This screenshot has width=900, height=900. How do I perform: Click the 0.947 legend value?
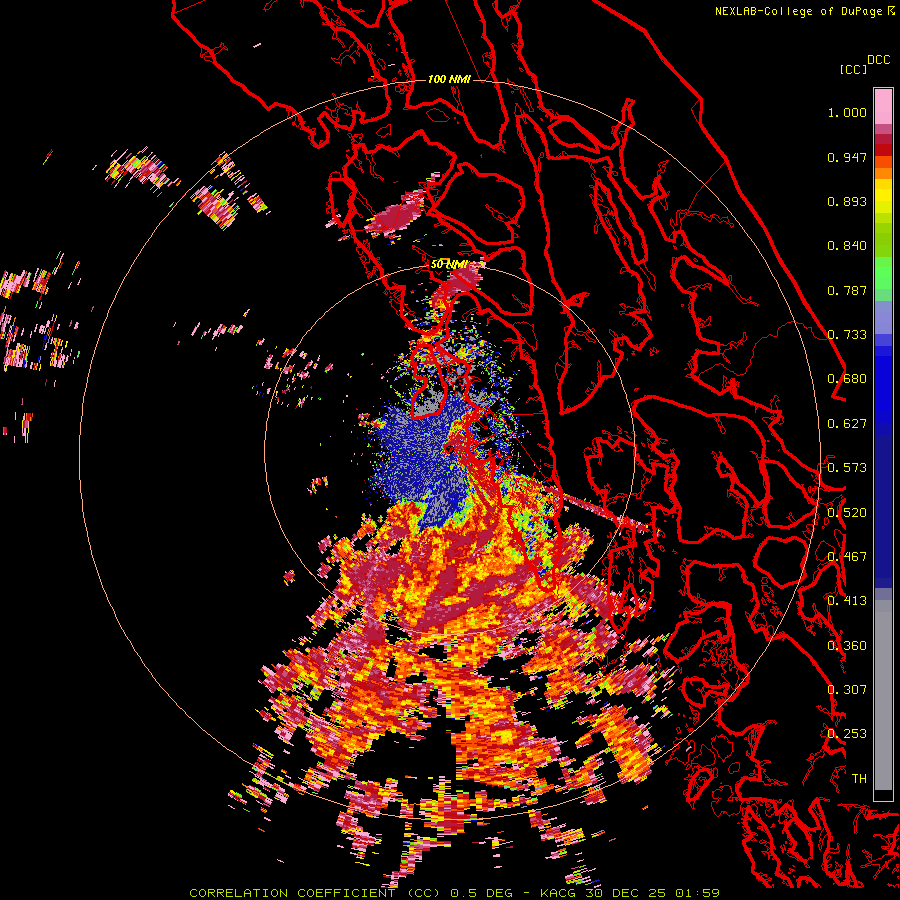tap(847, 157)
